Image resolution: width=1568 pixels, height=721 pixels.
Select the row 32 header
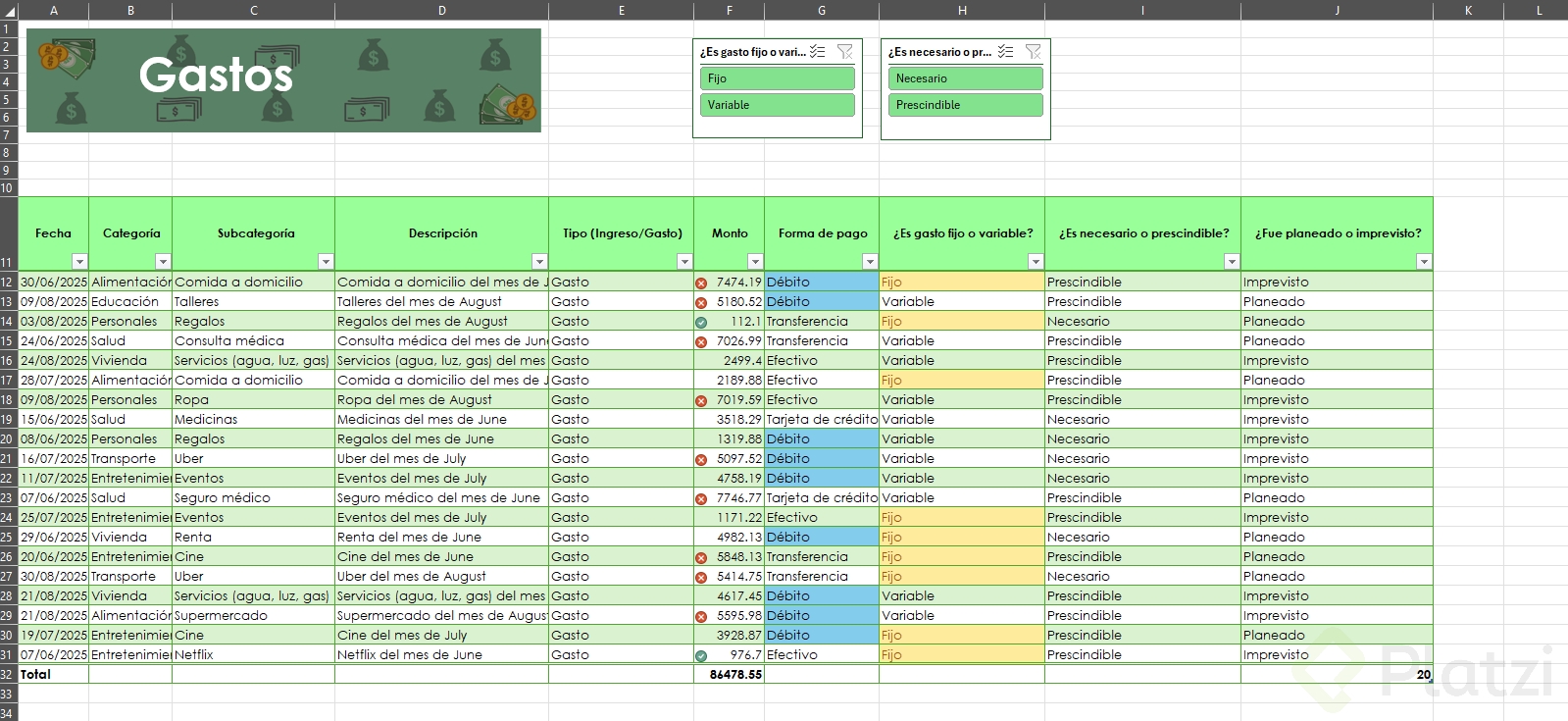click(9, 674)
